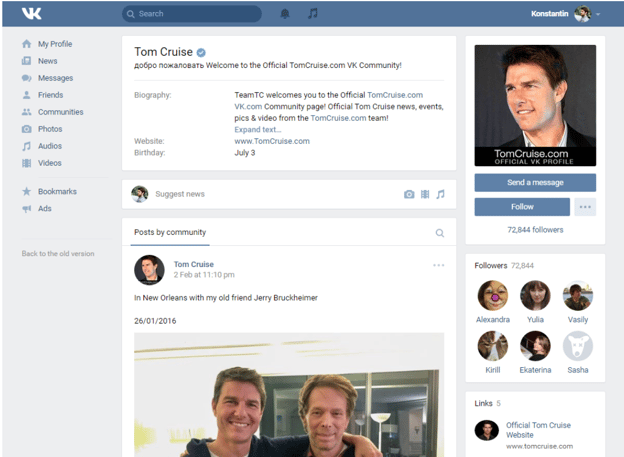
Task: Attach video via film icon
Action: [425, 194]
